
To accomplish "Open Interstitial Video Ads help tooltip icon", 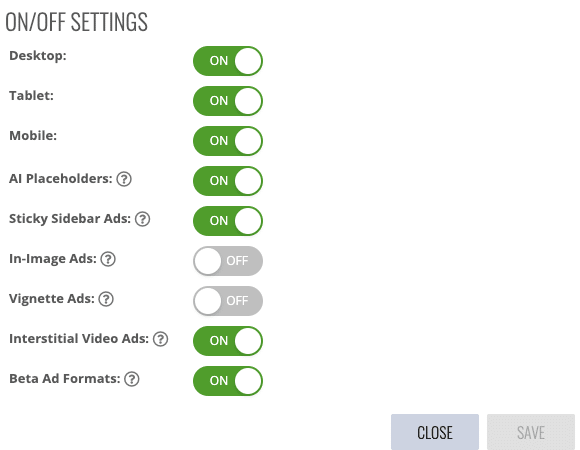I will coord(161,339).
